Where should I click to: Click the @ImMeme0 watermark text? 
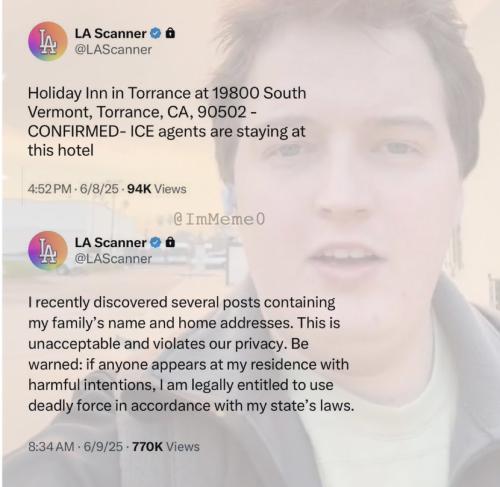click(219, 219)
